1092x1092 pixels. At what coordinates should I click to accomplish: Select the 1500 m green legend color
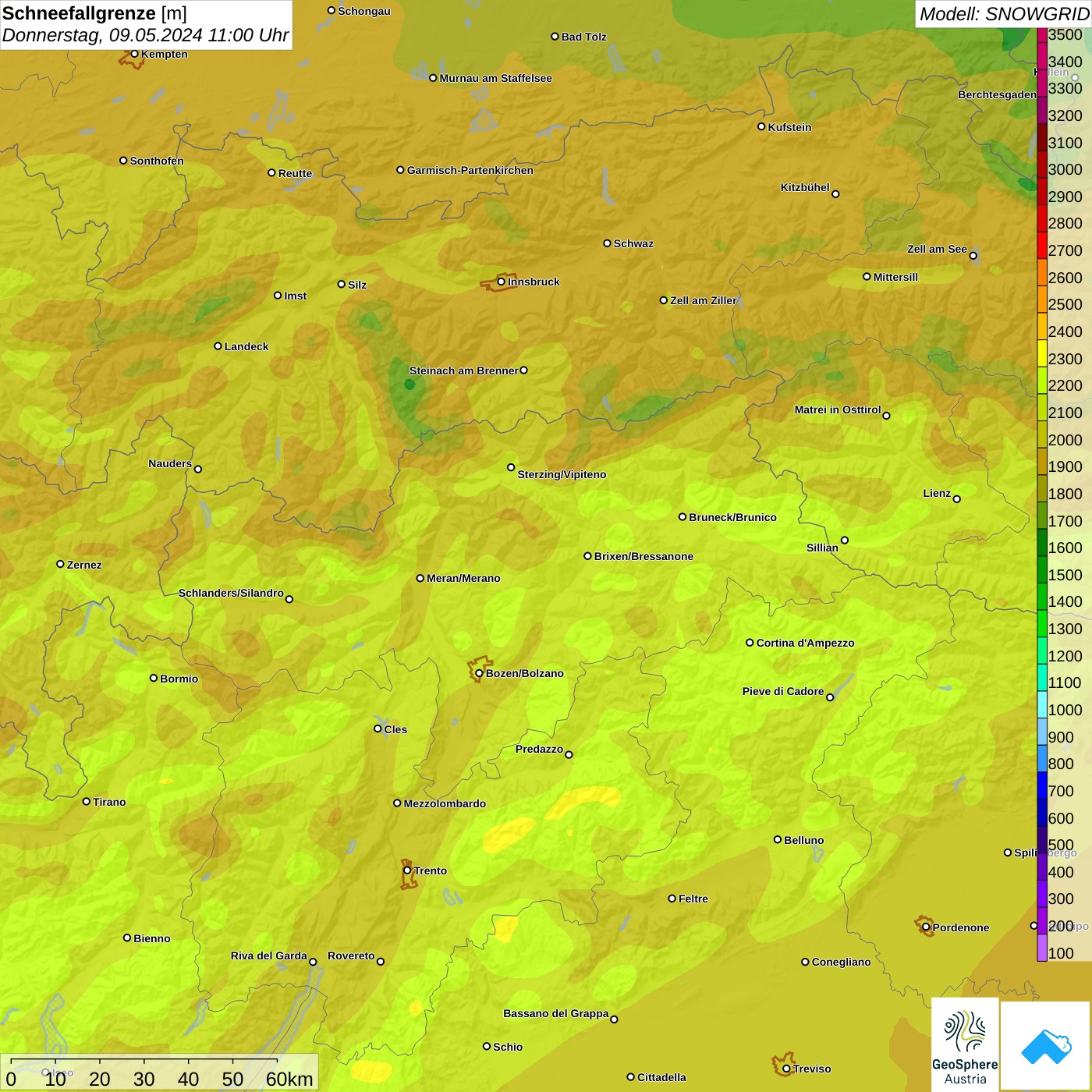(1042, 569)
